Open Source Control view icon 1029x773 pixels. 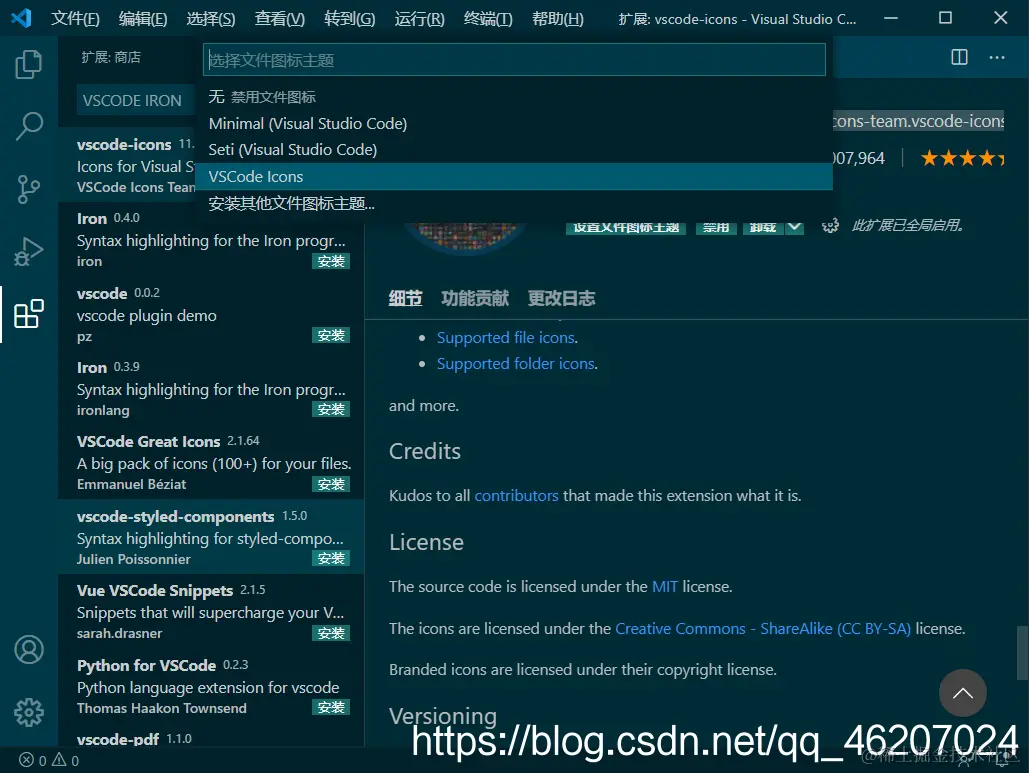29,189
